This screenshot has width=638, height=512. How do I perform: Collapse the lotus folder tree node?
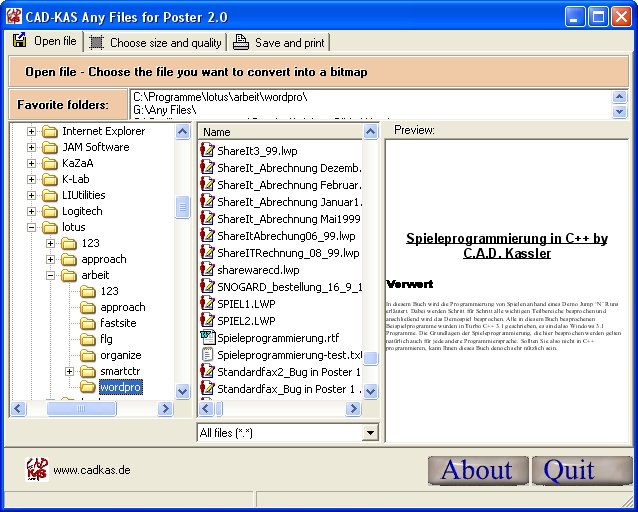[32, 227]
